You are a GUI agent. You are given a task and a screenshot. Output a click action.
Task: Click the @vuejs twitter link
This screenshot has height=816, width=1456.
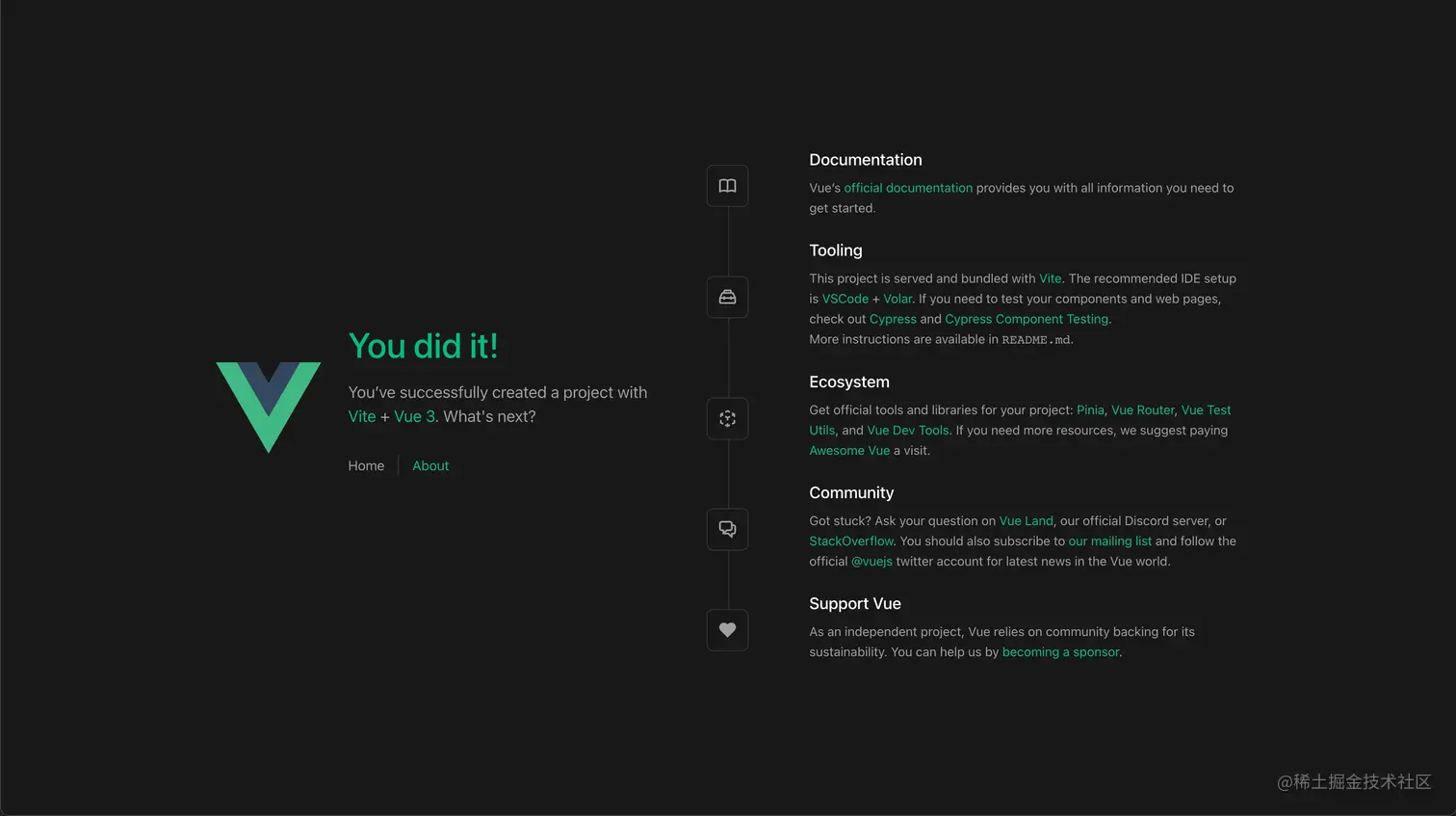[x=871, y=561]
